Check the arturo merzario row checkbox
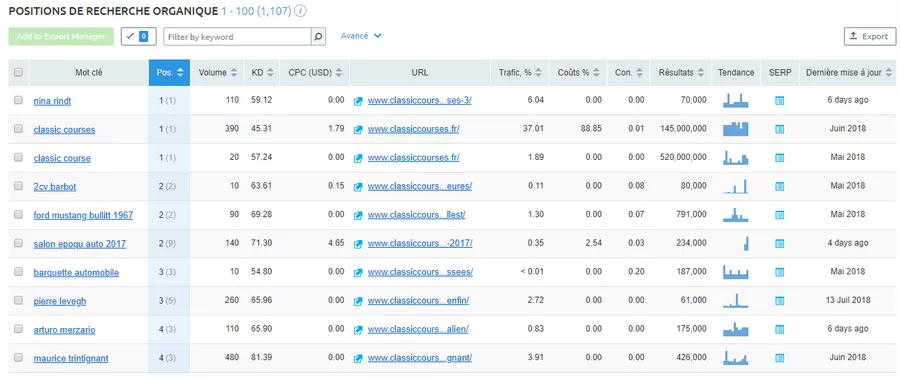 [18, 328]
